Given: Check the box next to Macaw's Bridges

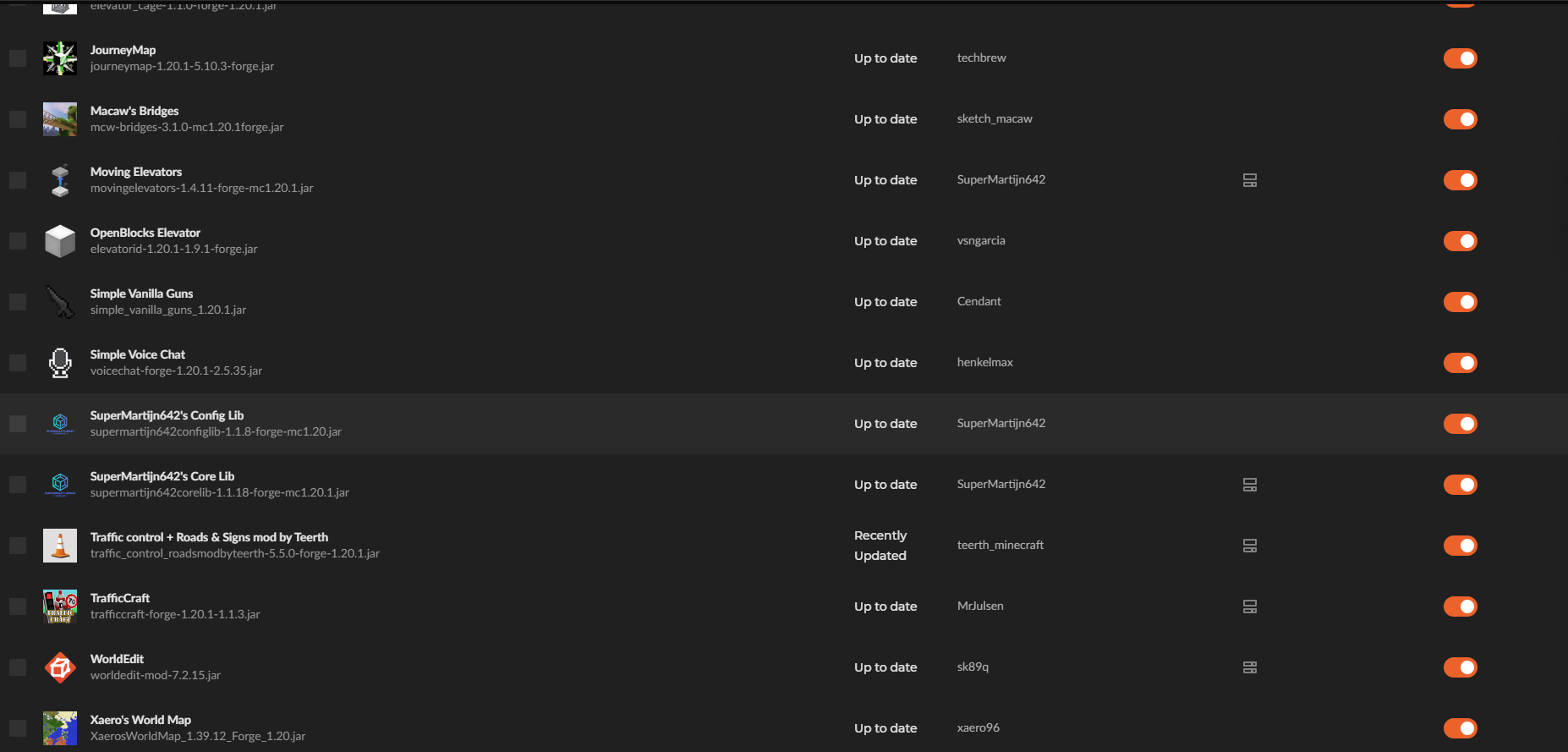Looking at the screenshot, I should click(x=18, y=119).
